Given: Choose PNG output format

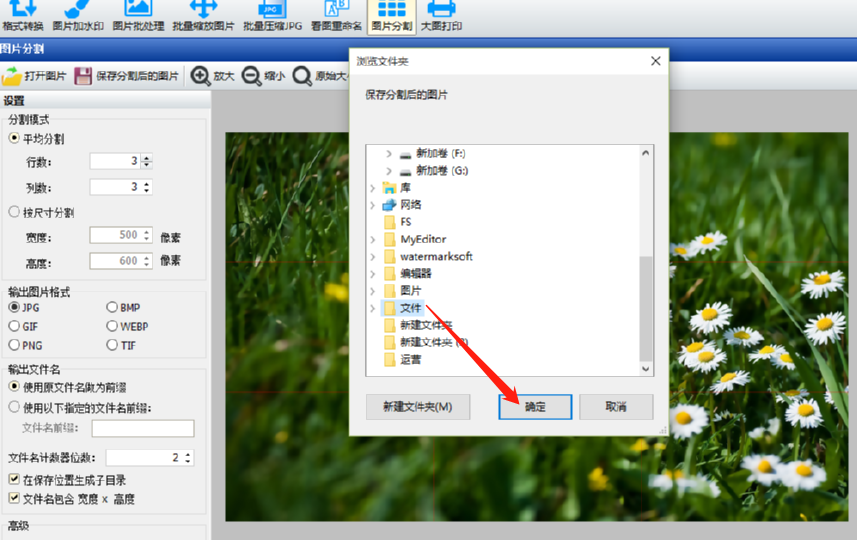Looking at the screenshot, I should (14, 345).
